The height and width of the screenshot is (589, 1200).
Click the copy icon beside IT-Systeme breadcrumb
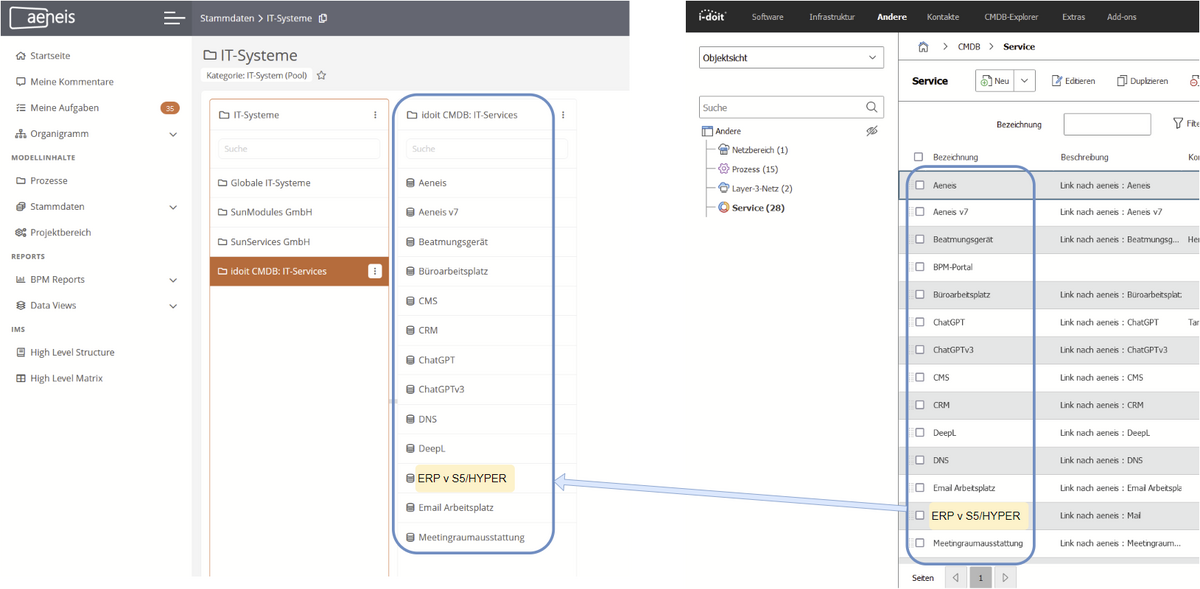tap(322, 18)
